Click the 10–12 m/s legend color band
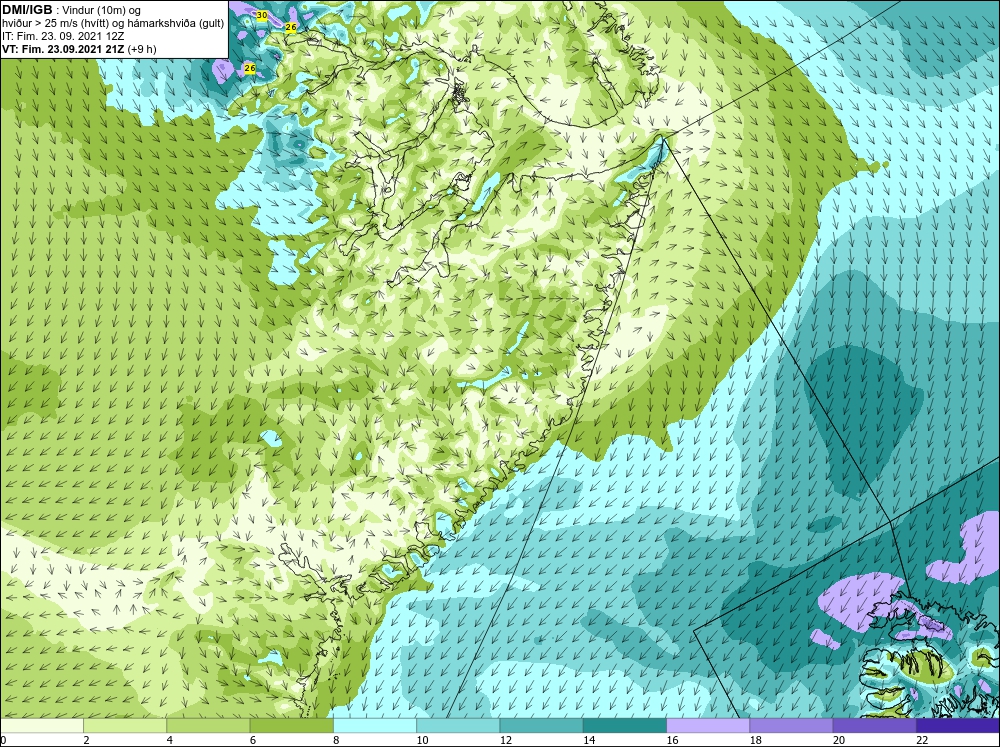This screenshot has height=747, width=1000. coord(458,726)
